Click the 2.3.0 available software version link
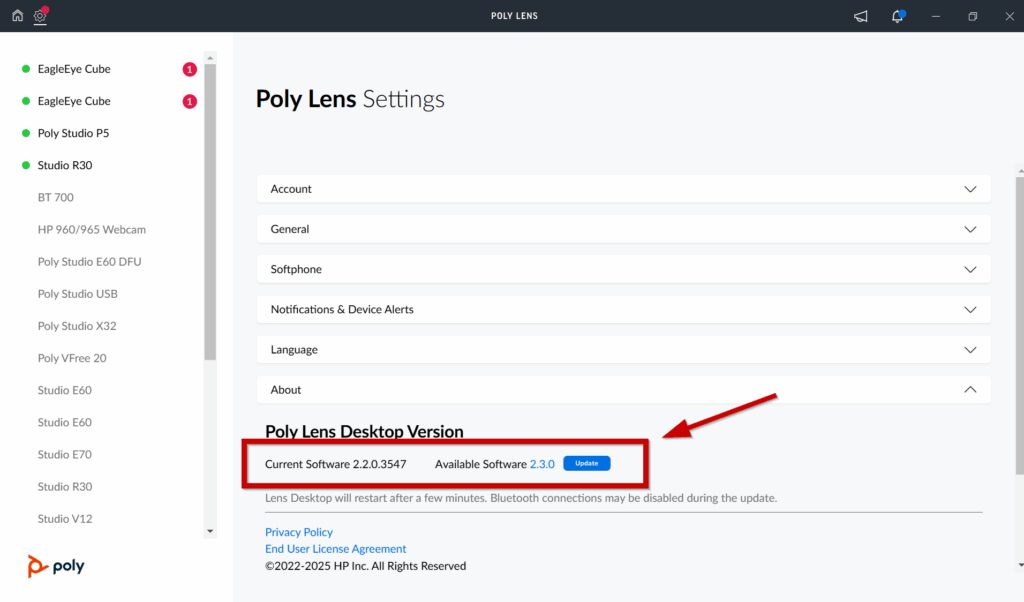 [x=541, y=464]
